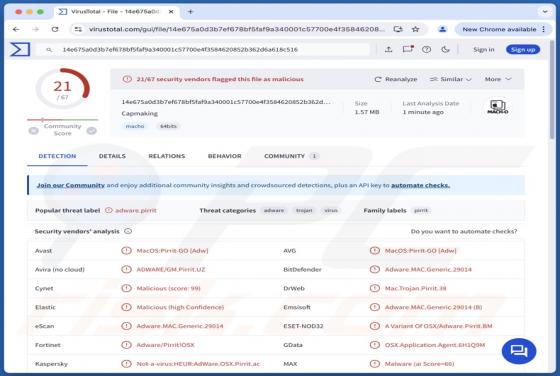Reload the page
Image resolution: width=560 pixels, height=376 pixels.
point(55,29)
